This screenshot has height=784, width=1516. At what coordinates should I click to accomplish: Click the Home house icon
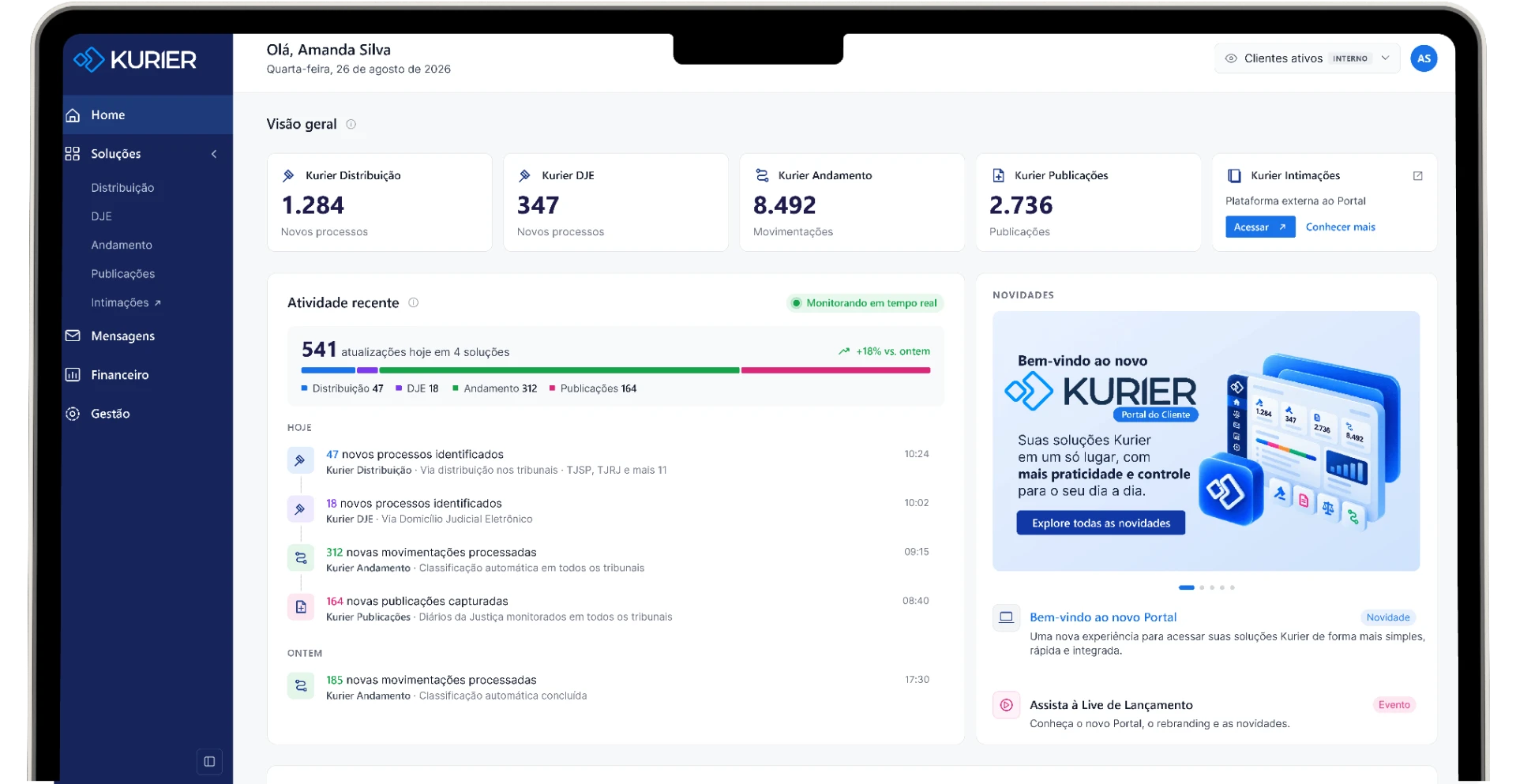73,115
